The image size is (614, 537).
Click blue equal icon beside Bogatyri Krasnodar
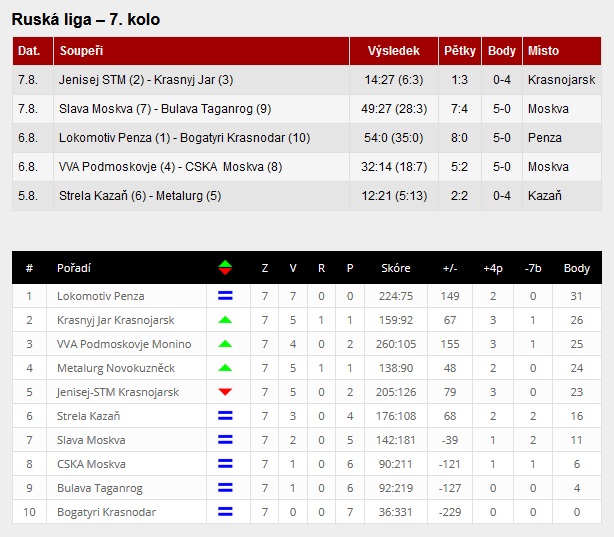225,512
